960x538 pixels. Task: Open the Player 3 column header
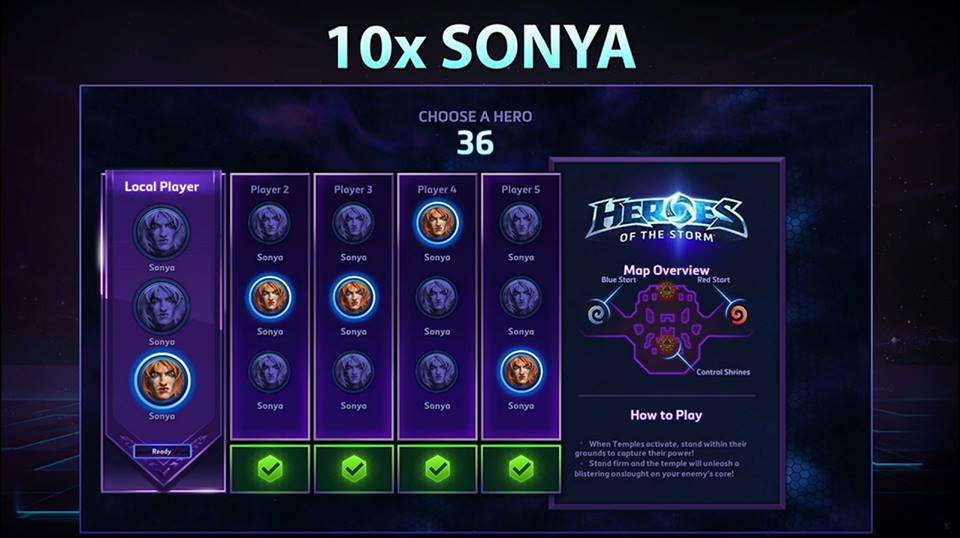(353, 190)
